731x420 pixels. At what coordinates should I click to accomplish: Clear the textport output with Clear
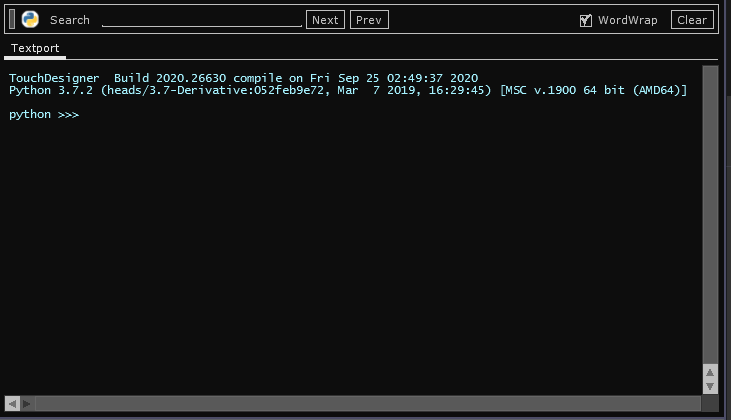tap(691, 20)
